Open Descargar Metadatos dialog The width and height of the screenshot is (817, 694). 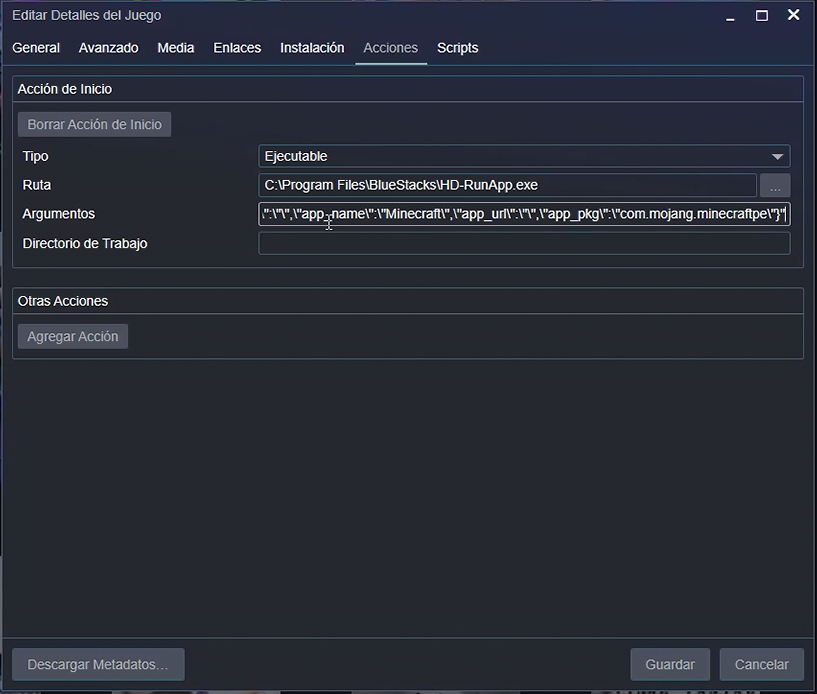97,664
